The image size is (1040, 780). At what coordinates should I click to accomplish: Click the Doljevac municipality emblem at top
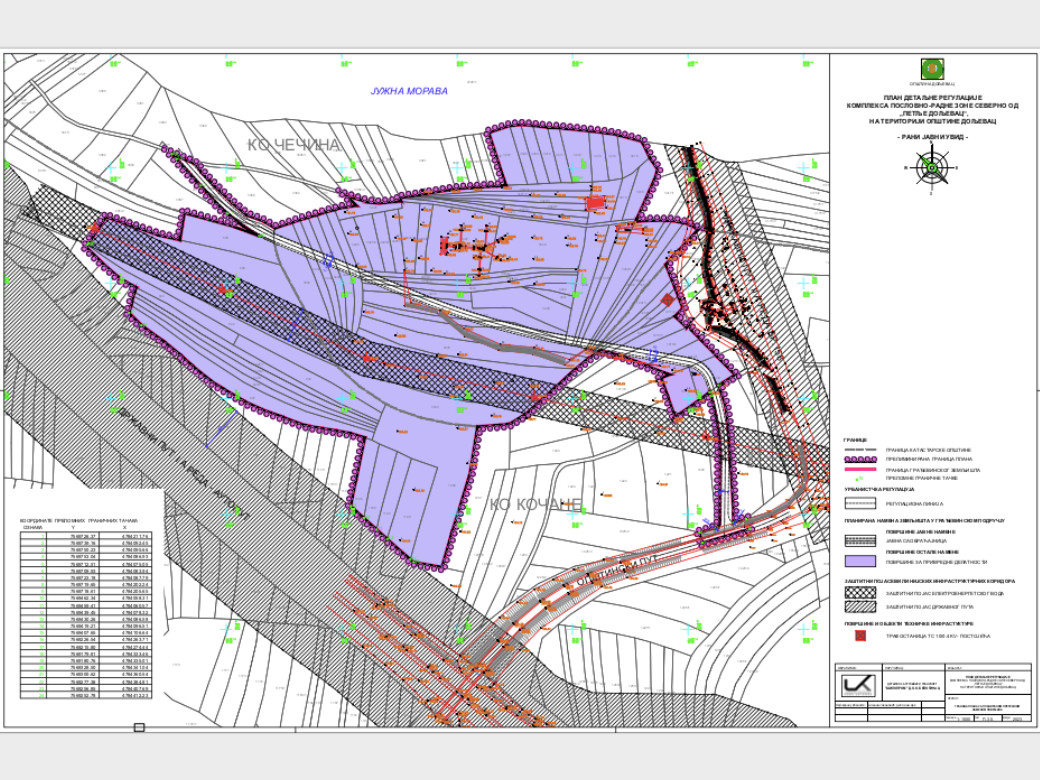point(932,69)
